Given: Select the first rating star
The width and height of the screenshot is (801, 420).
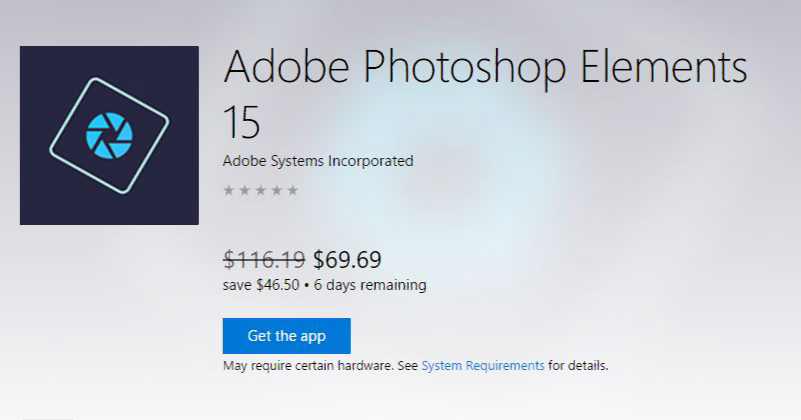Looking at the screenshot, I should coord(229,191).
